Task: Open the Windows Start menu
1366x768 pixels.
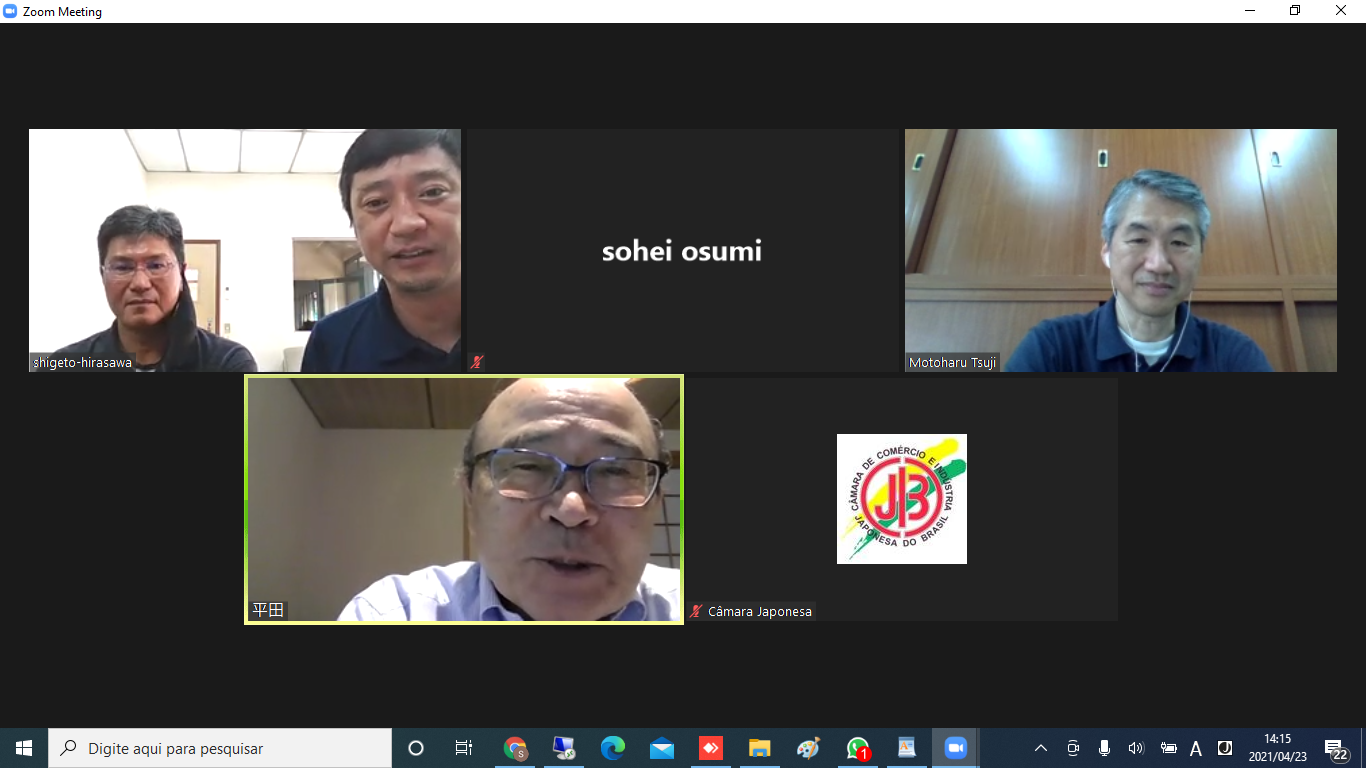Action: point(24,748)
